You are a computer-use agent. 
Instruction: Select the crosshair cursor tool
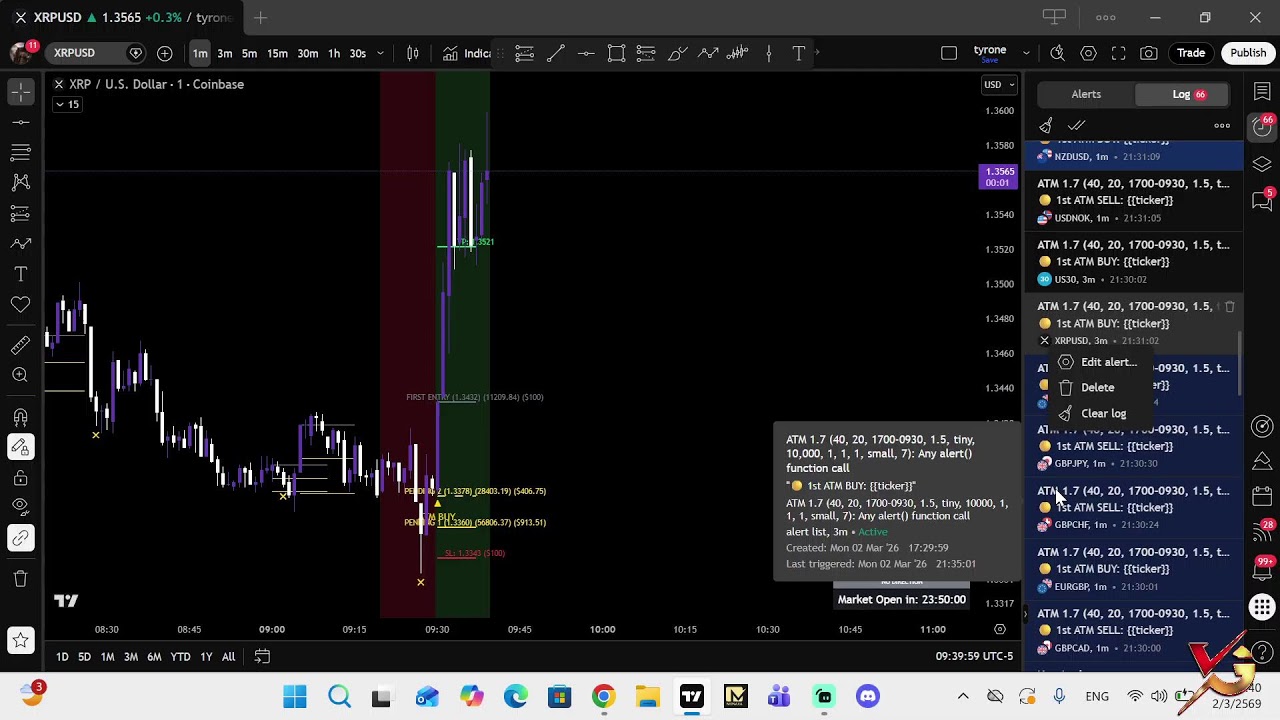[x=20, y=92]
